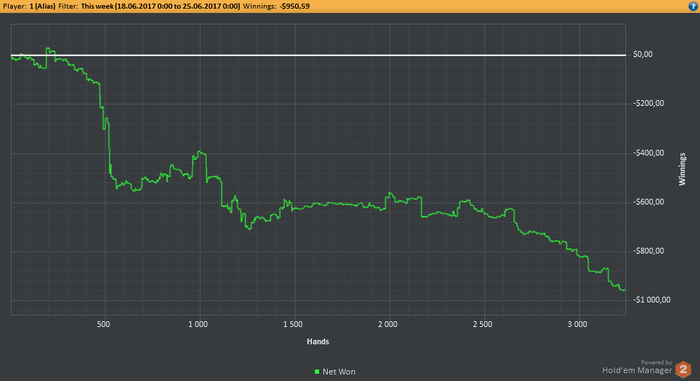
Task: Click the Winnings axis title
Action: [x=682, y=169]
